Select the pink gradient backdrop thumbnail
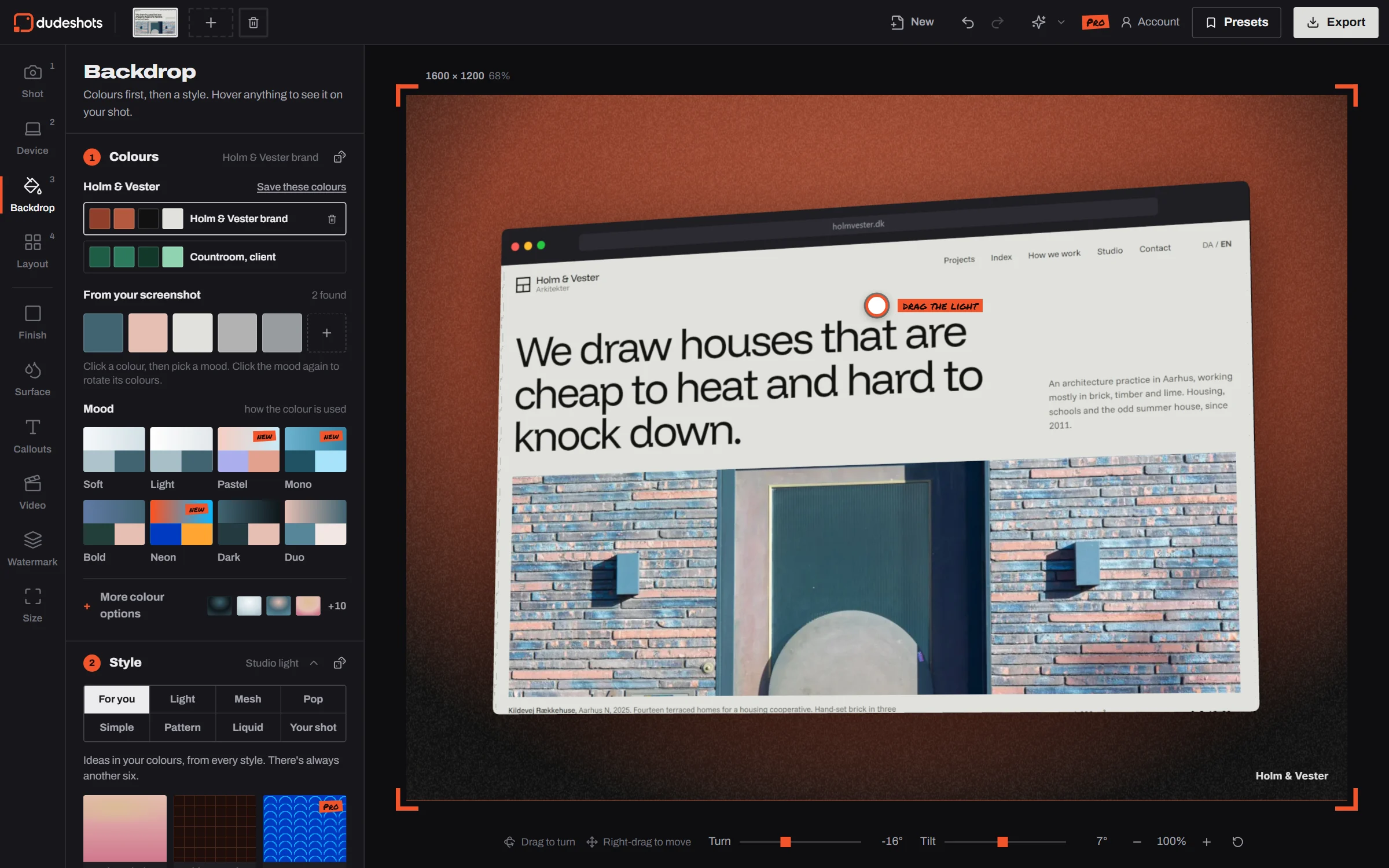The image size is (1389, 868). pyautogui.click(x=124, y=829)
